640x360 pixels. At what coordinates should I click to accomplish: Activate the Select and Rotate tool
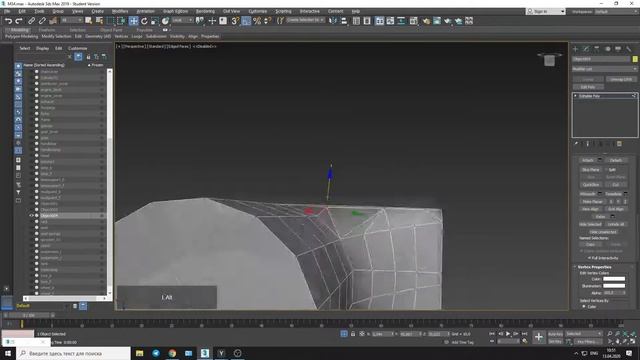[x=144, y=21]
